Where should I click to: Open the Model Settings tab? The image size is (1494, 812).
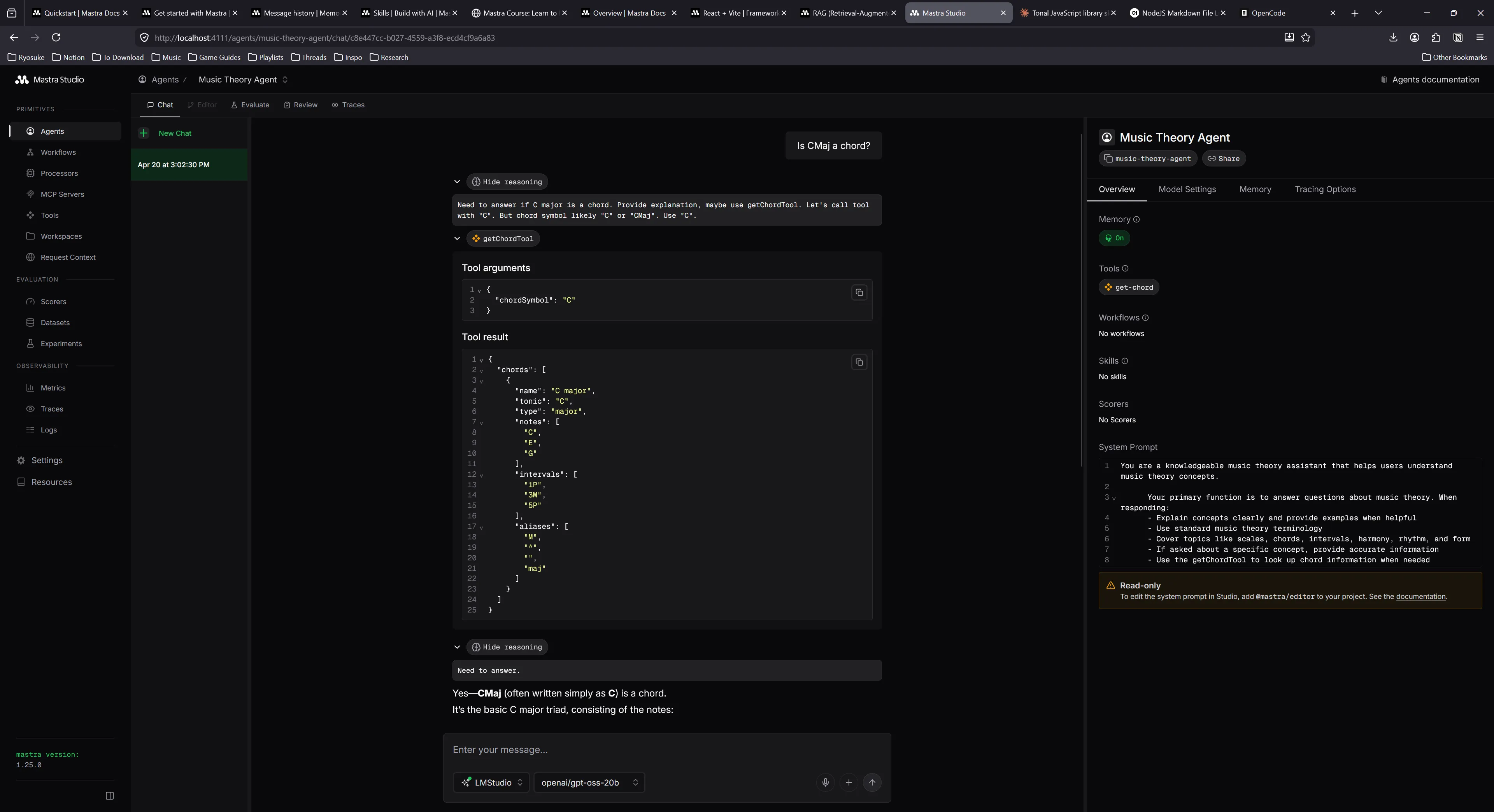[x=1187, y=189]
